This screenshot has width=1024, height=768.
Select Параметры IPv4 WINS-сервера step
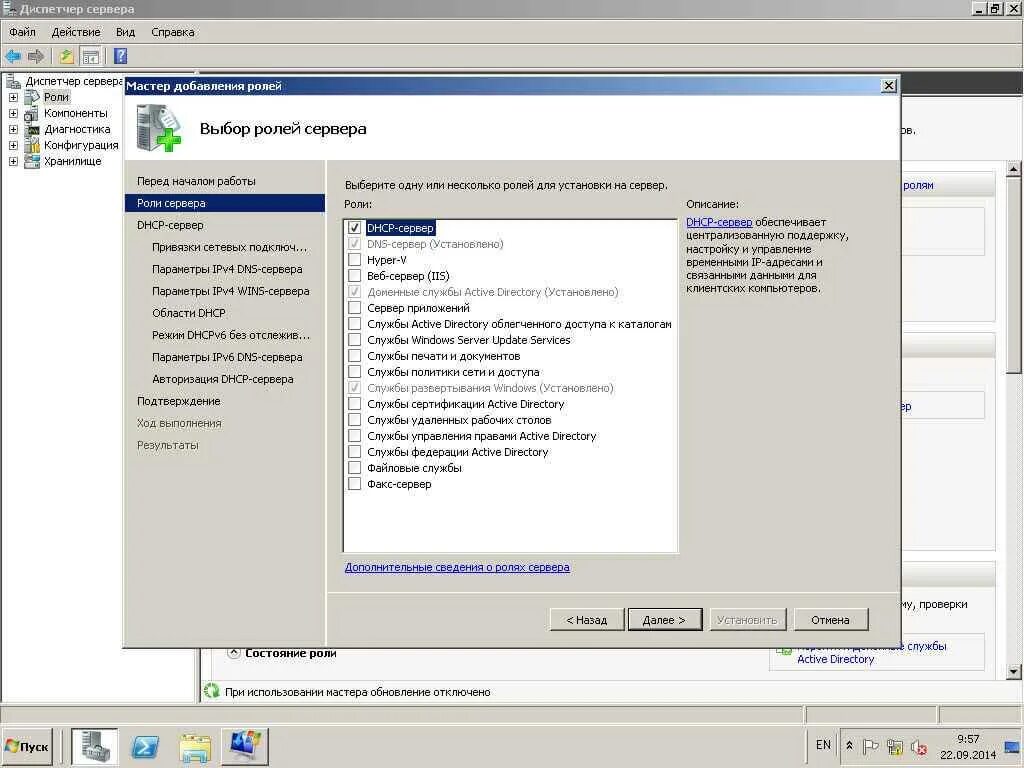point(231,291)
